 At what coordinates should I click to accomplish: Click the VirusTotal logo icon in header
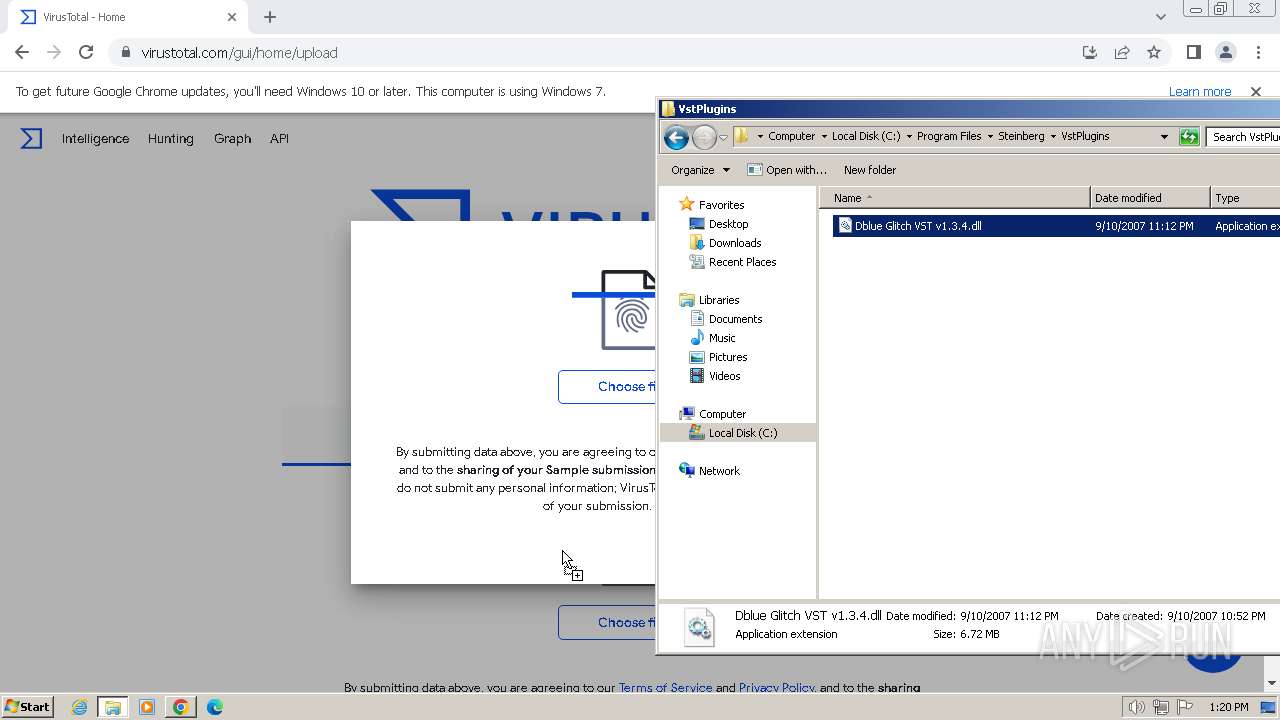[x=32, y=139]
